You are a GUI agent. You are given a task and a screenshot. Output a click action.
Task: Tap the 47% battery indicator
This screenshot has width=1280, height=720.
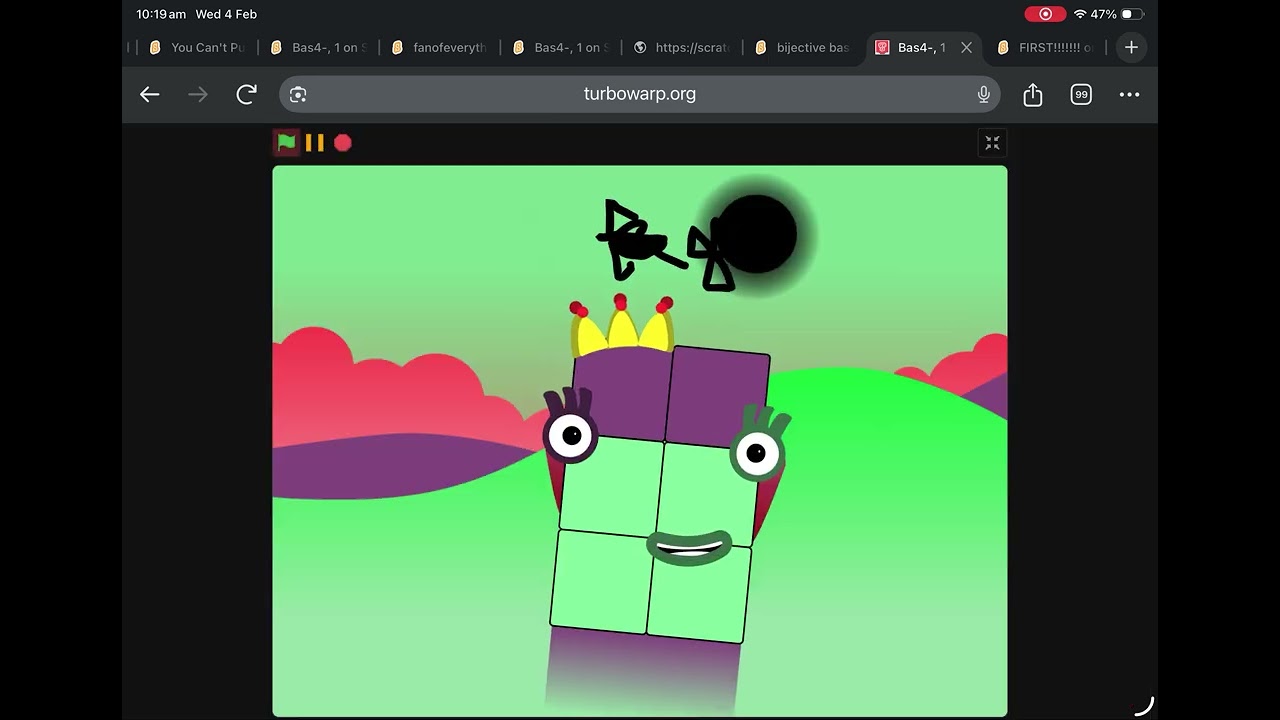1118,14
